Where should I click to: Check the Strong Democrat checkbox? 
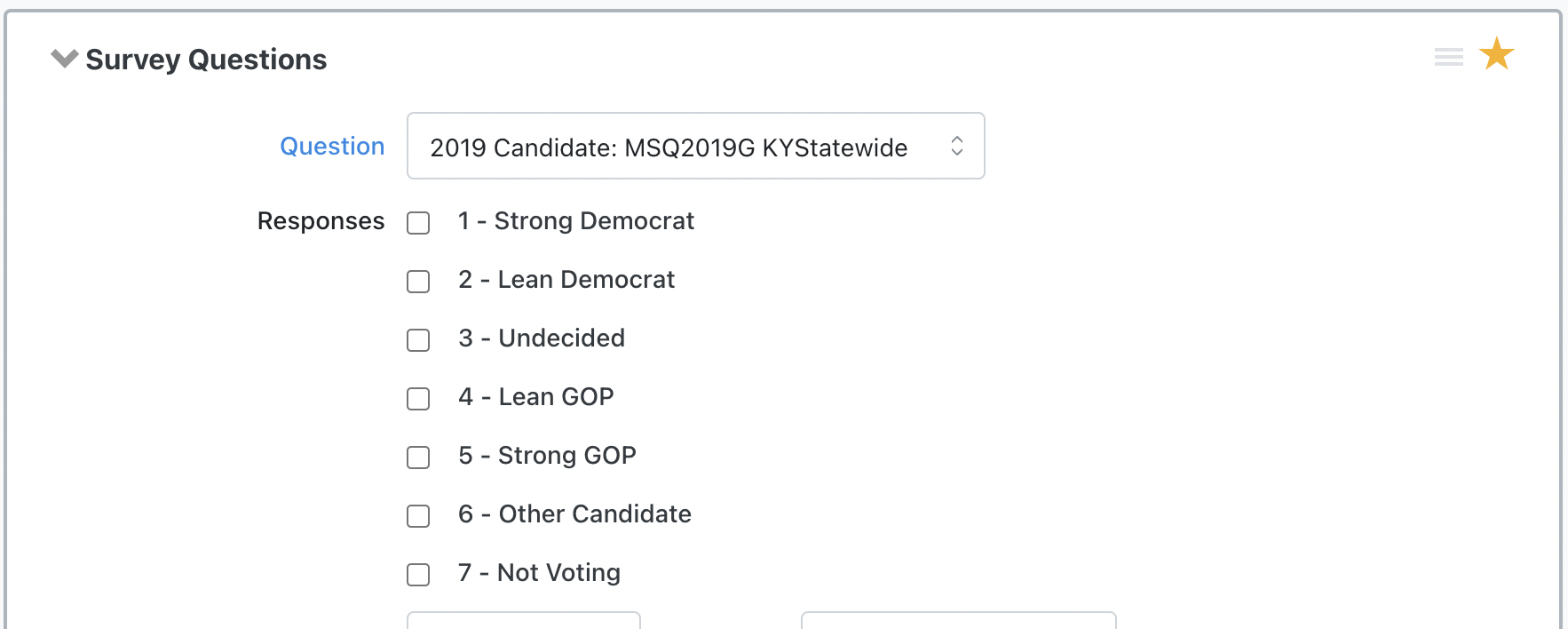tap(418, 223)
